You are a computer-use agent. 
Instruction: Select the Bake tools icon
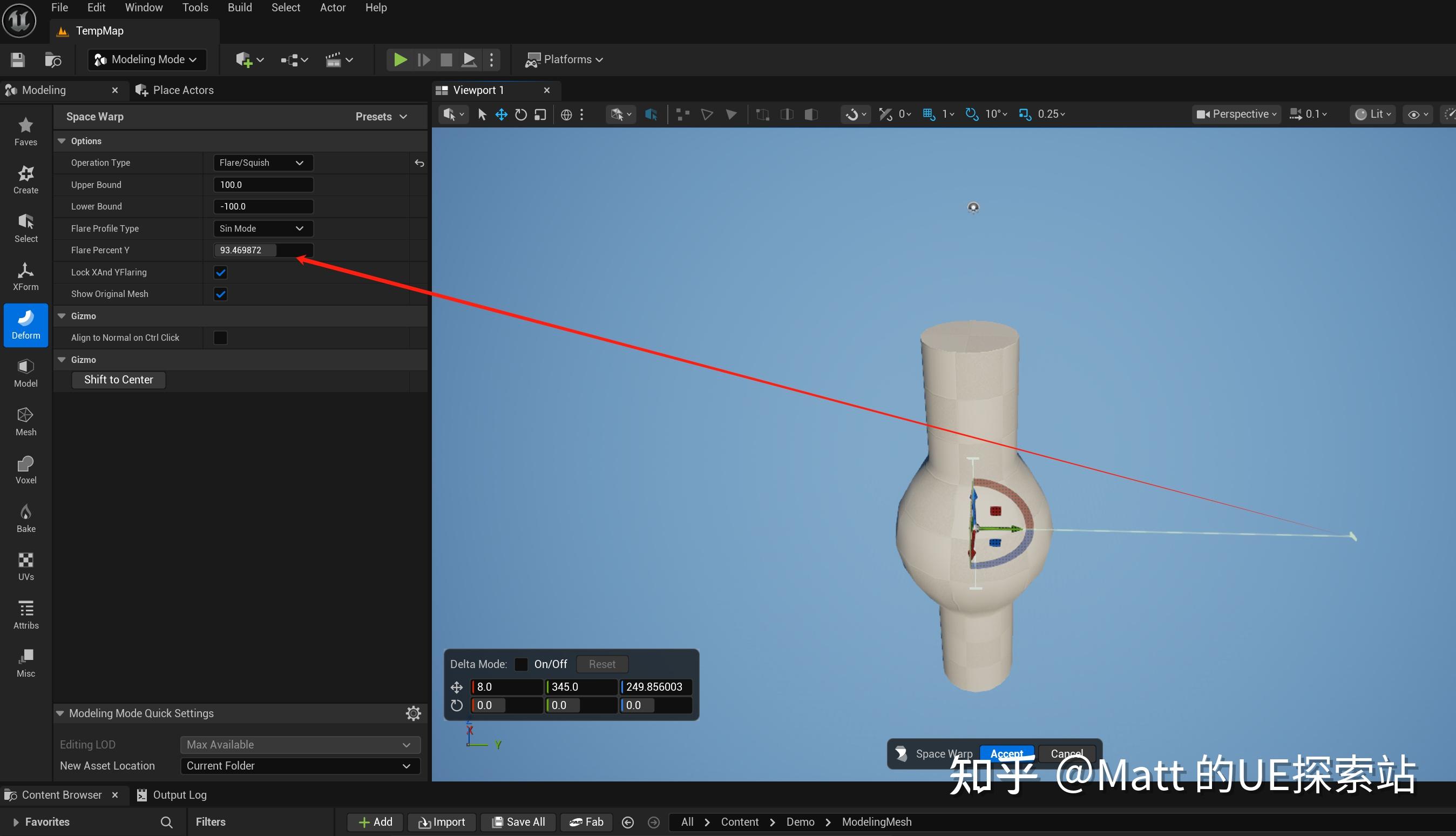pyautogui.click(x=25, y=517)
